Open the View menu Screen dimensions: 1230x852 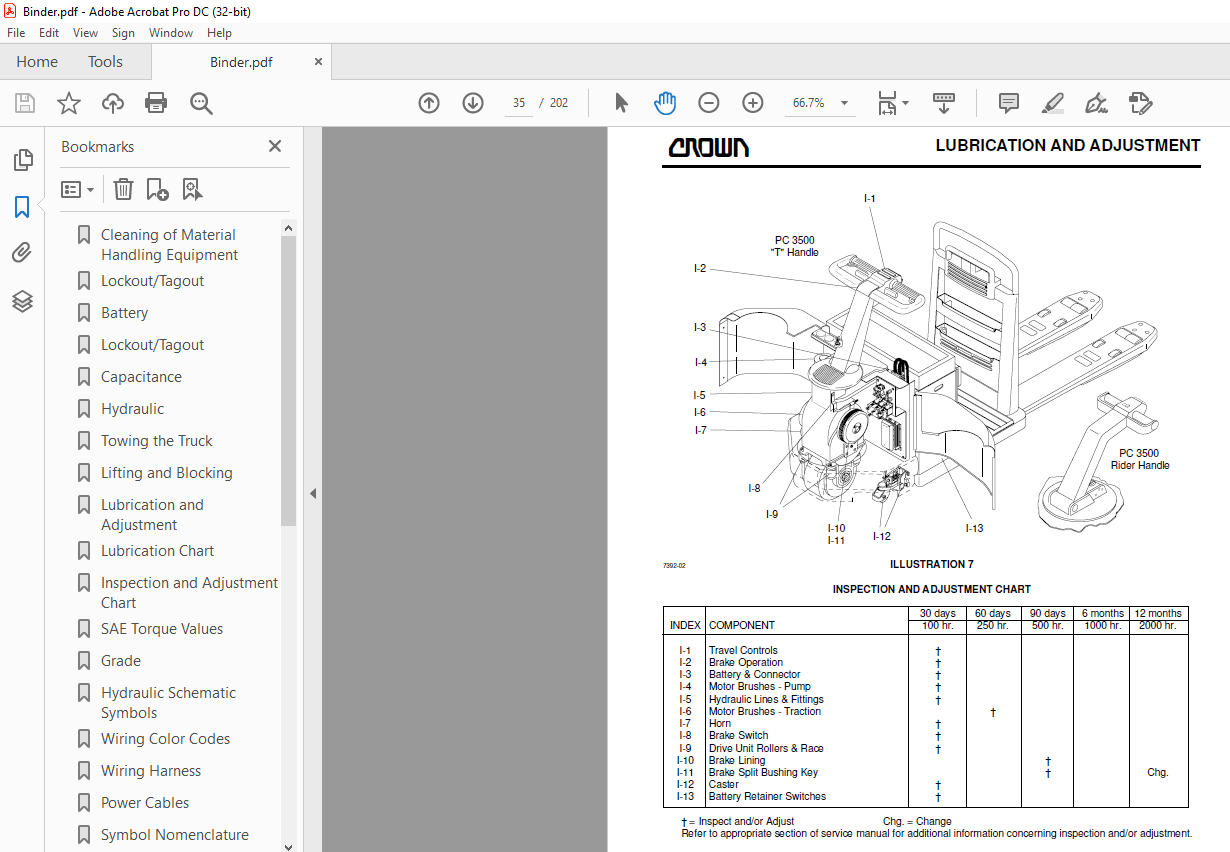(x=85, y=32)
